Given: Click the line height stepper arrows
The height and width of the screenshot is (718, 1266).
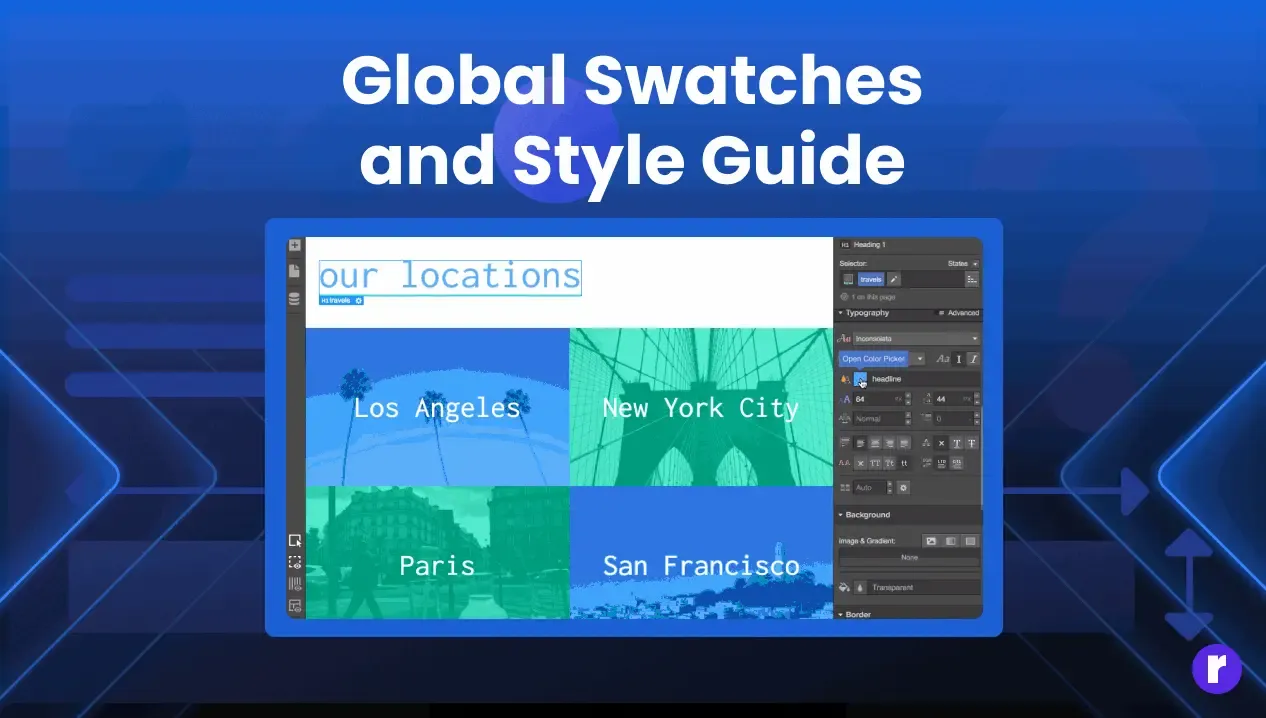Looking at the screenshot, I should coord(977,399).
